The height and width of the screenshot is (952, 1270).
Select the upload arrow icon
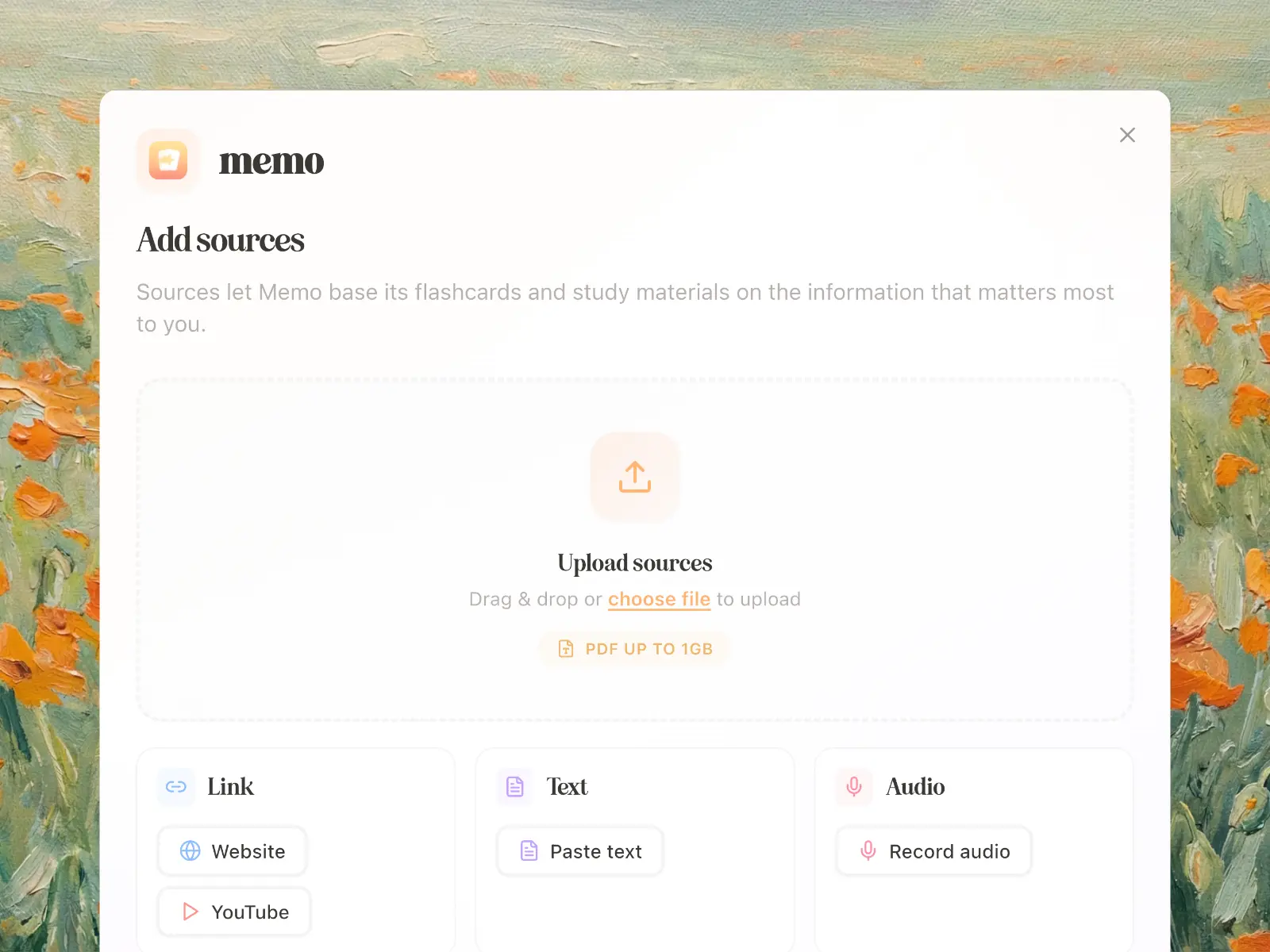coord(634,477)
